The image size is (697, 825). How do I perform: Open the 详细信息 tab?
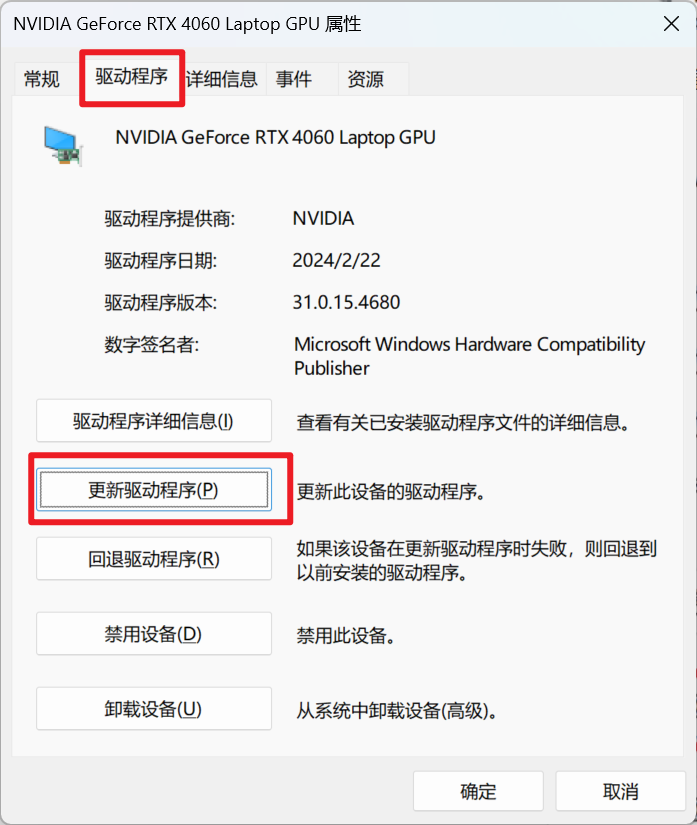tap(221, 79)
